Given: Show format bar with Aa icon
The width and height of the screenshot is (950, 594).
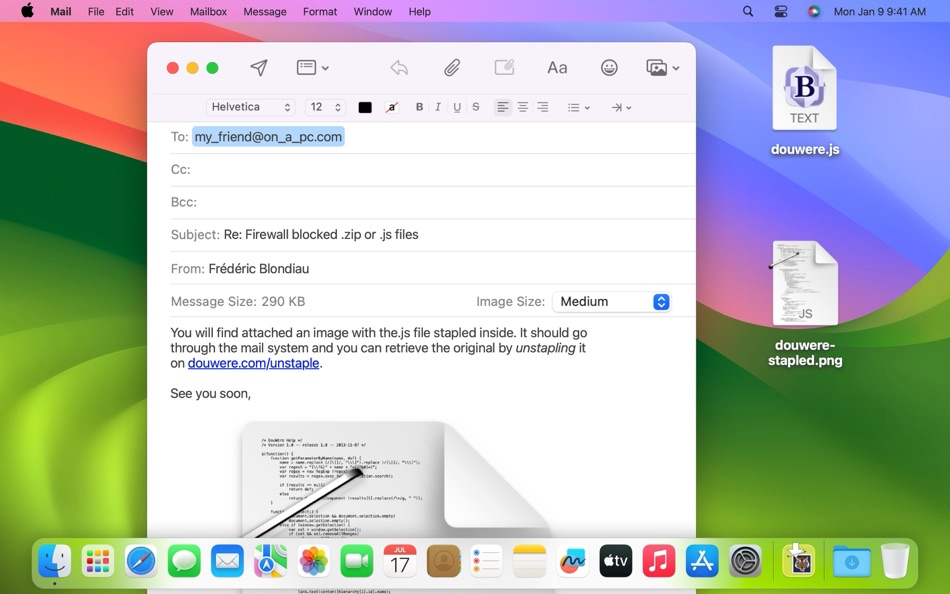Looking at the screenshot, I should (x=557, y=67).
